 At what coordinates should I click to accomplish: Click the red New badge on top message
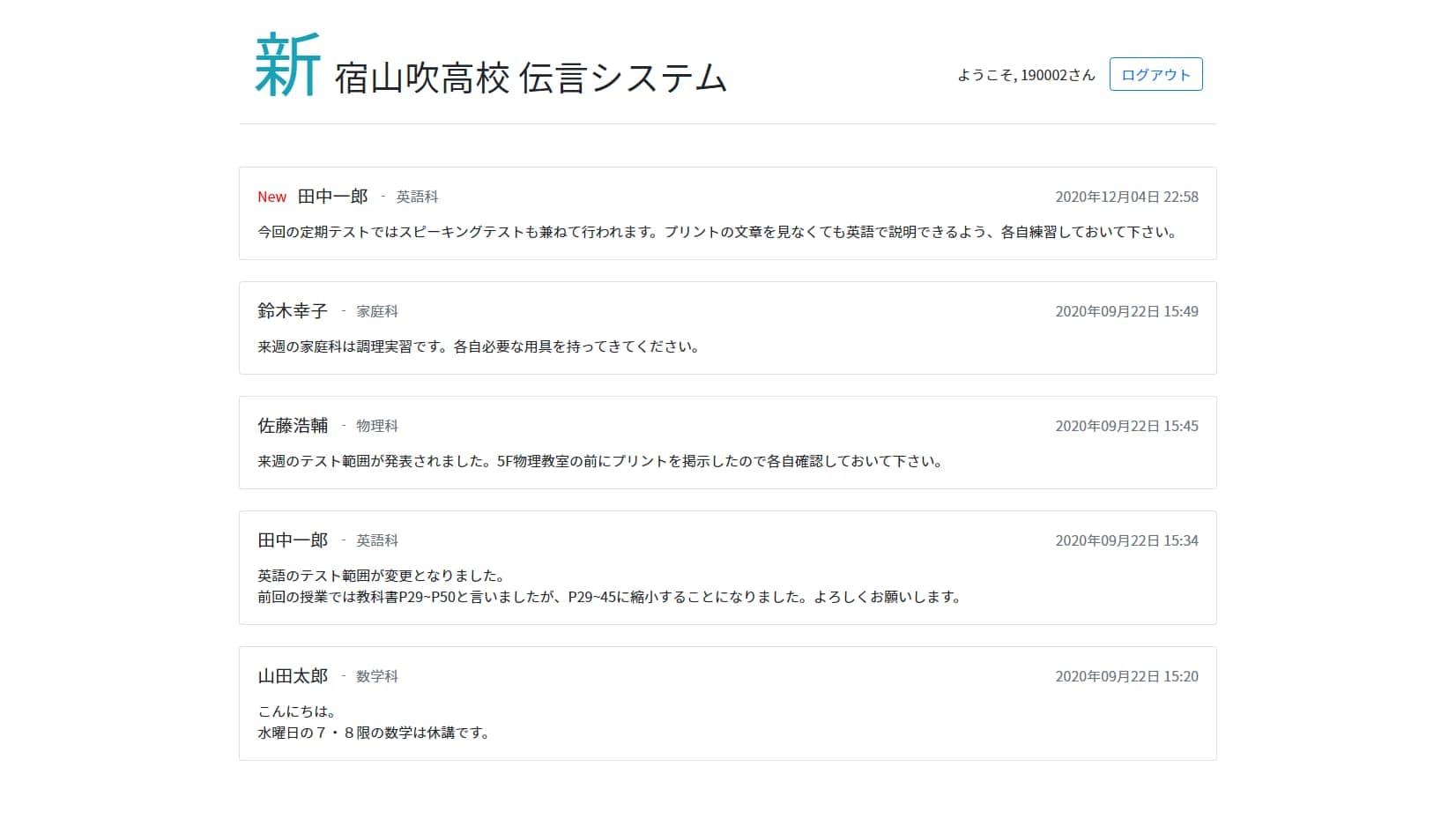[271, 197]
